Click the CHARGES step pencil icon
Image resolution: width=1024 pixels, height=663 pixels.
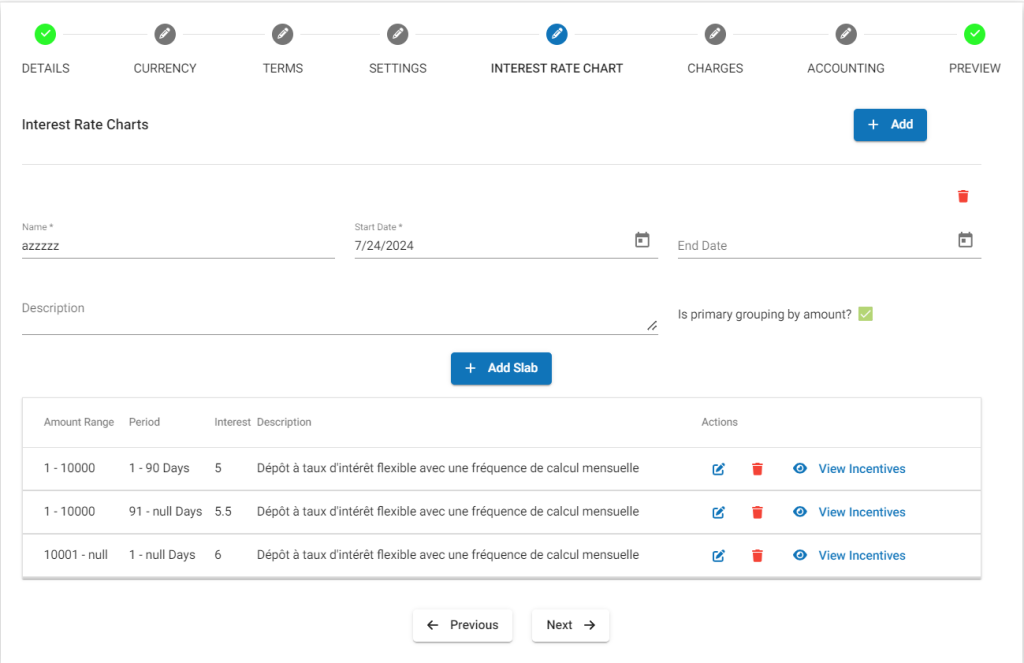pos(715,34)
